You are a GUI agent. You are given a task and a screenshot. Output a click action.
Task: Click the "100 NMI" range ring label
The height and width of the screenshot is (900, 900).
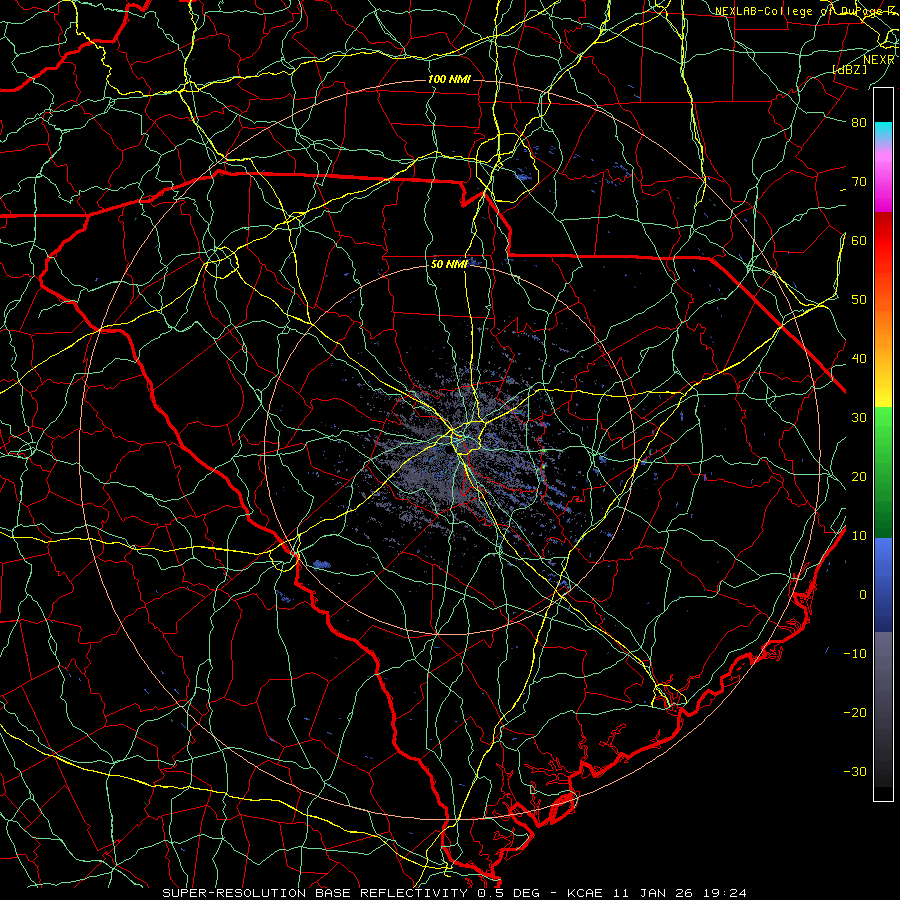click(449, 79)
